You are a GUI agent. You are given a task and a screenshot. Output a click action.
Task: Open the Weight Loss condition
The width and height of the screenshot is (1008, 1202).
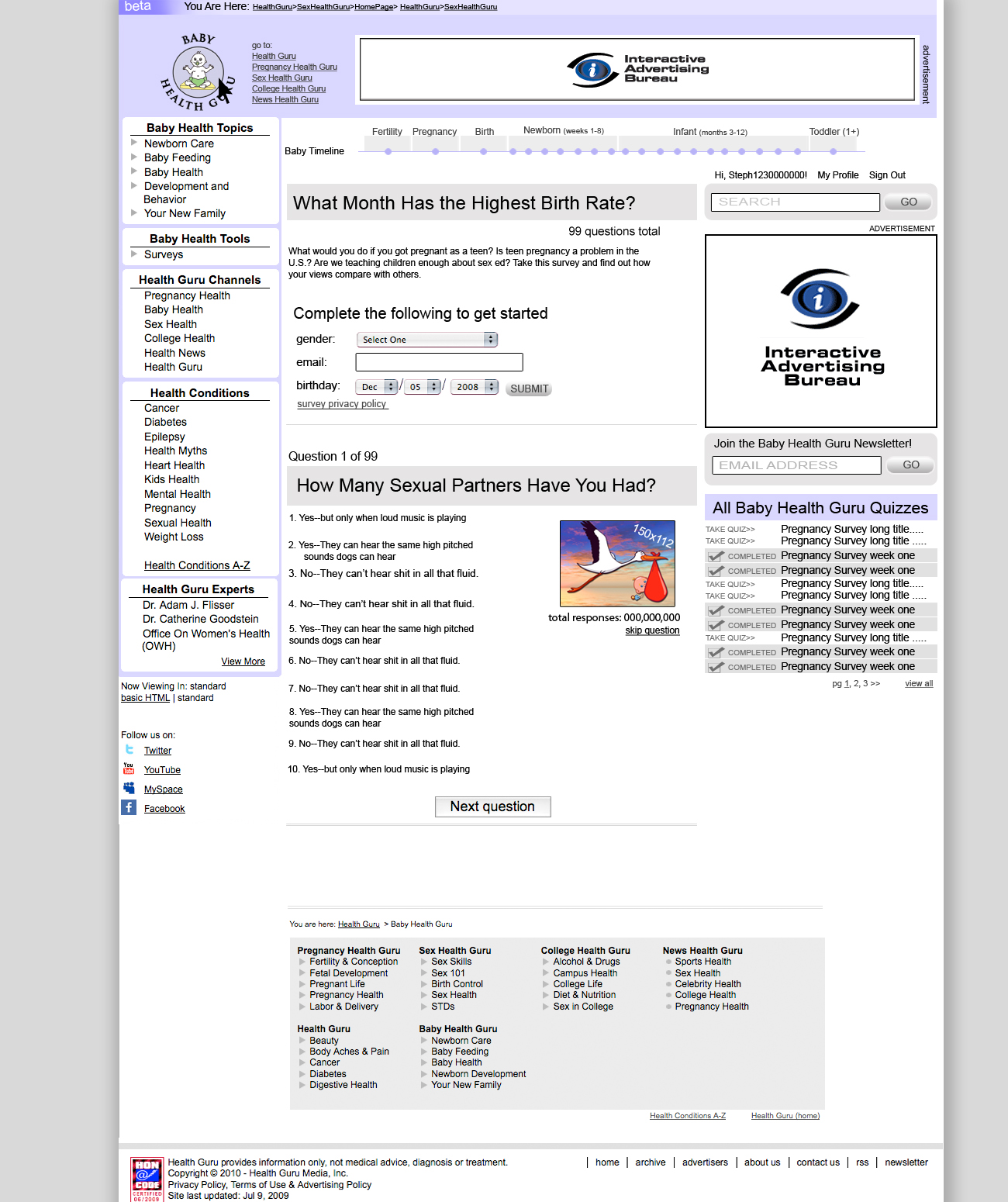point(174,537)
